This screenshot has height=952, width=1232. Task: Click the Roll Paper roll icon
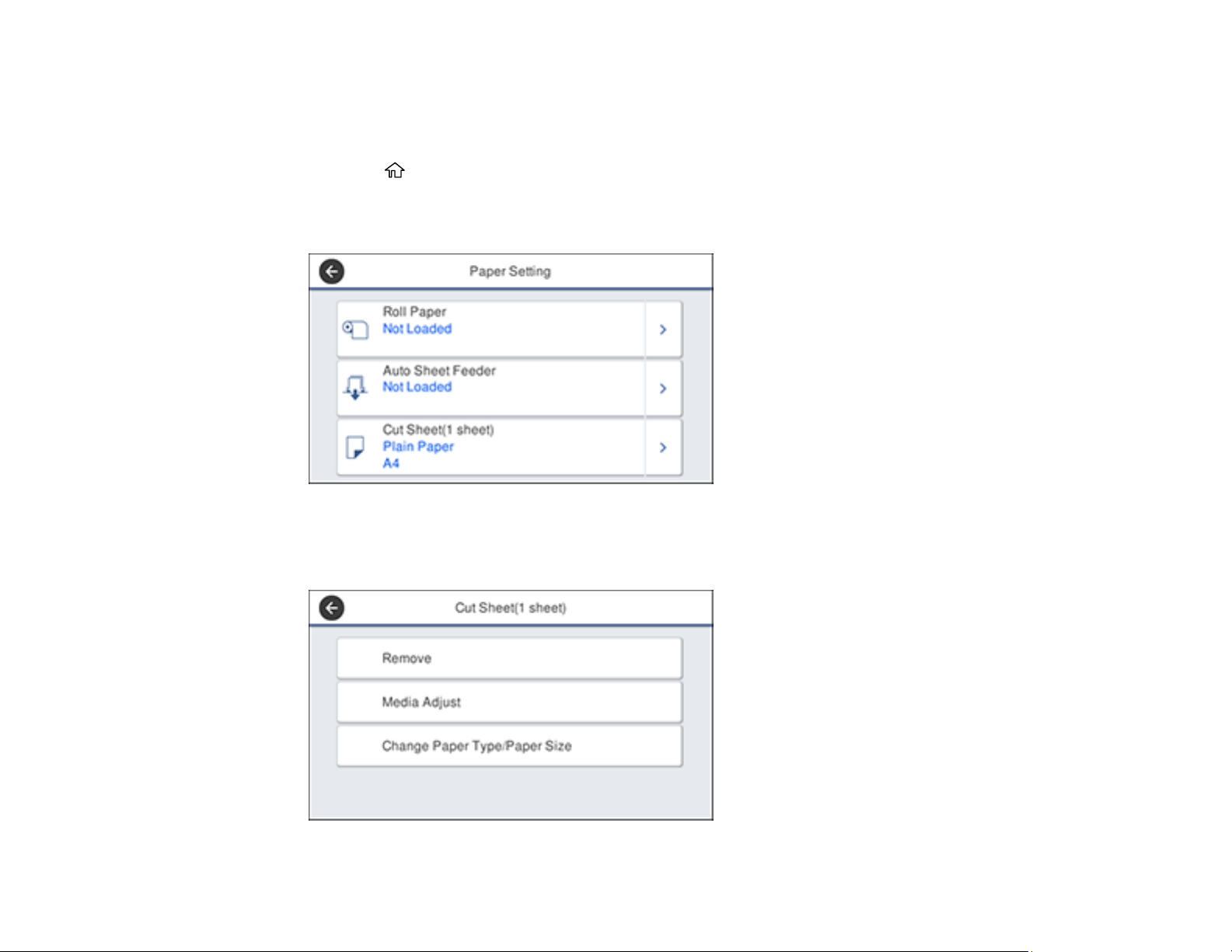pyautogui.click(x=355, y=330)
